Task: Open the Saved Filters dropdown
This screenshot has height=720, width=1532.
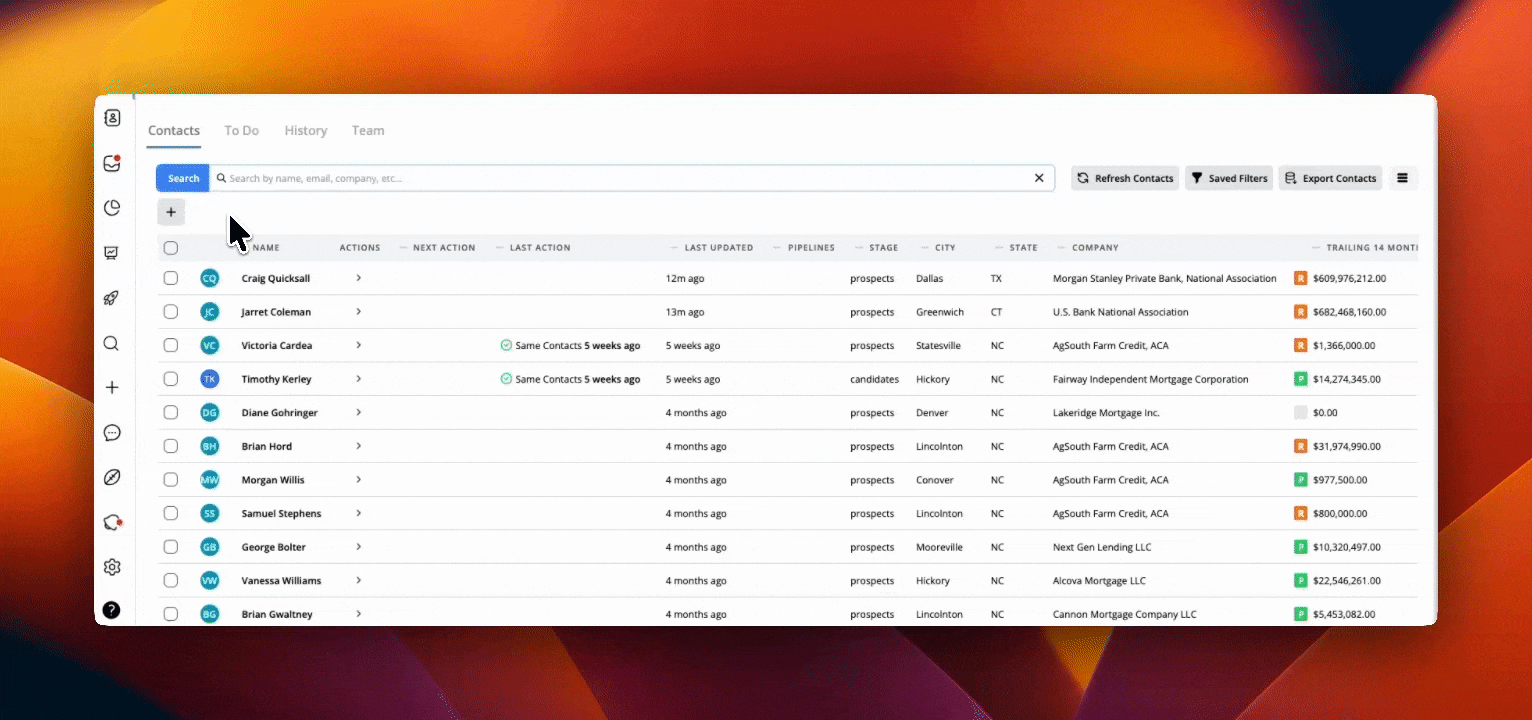Action: tap(1228, 178)
